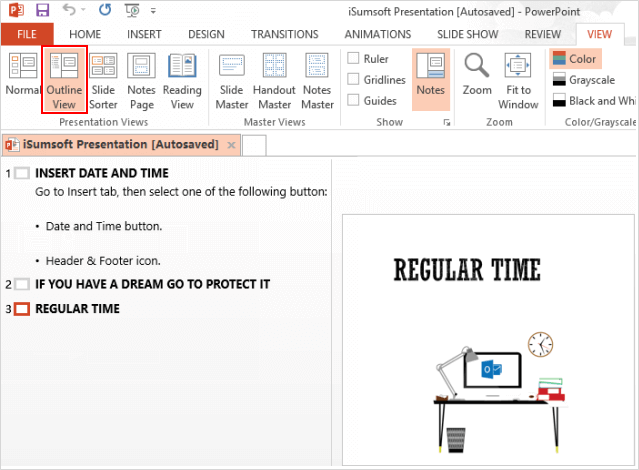Enable the Ruler checkbox
This screenshot has width=639, height=470.
pos(353,59)
